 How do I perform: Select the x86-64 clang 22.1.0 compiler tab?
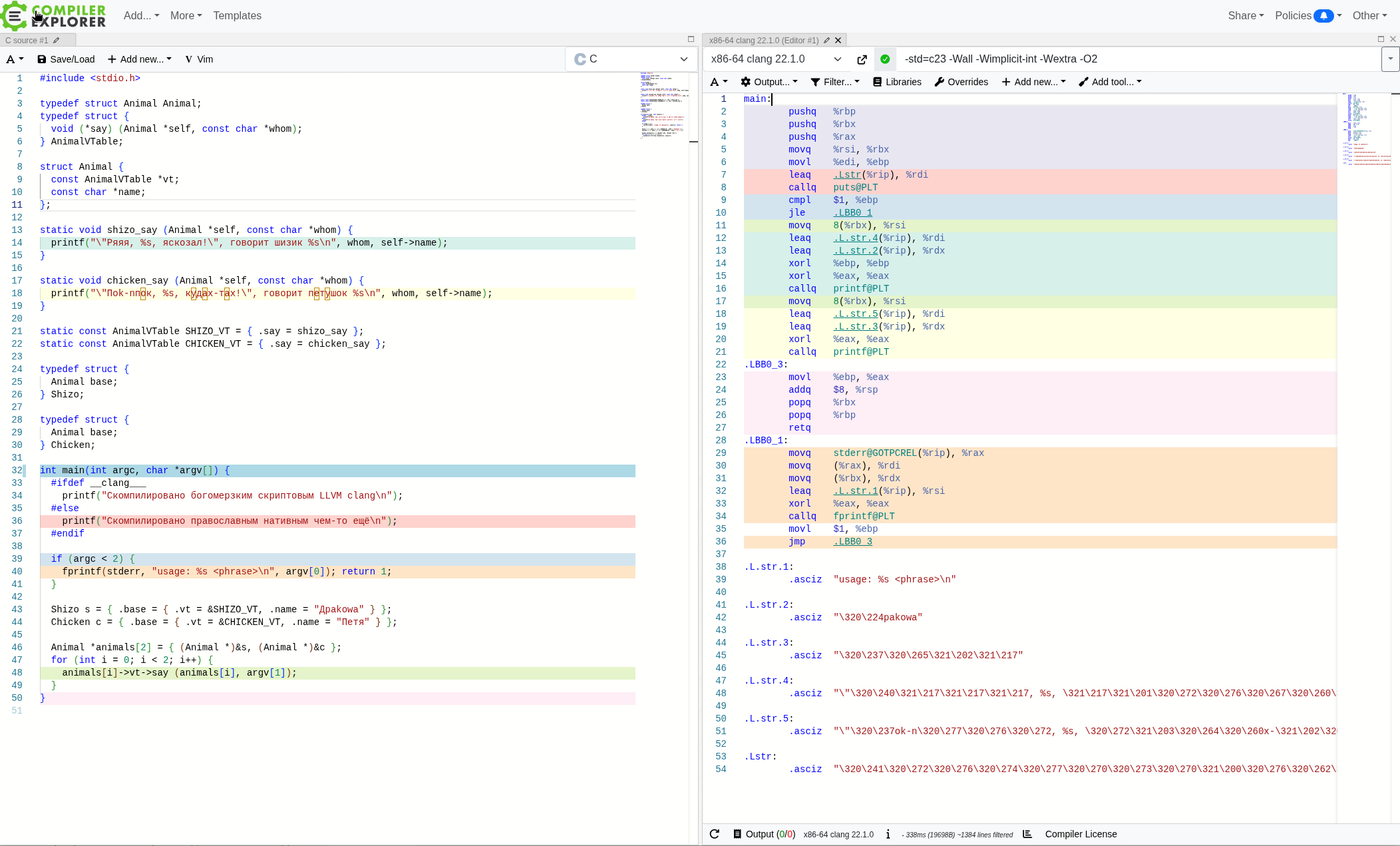coord(763,40)
